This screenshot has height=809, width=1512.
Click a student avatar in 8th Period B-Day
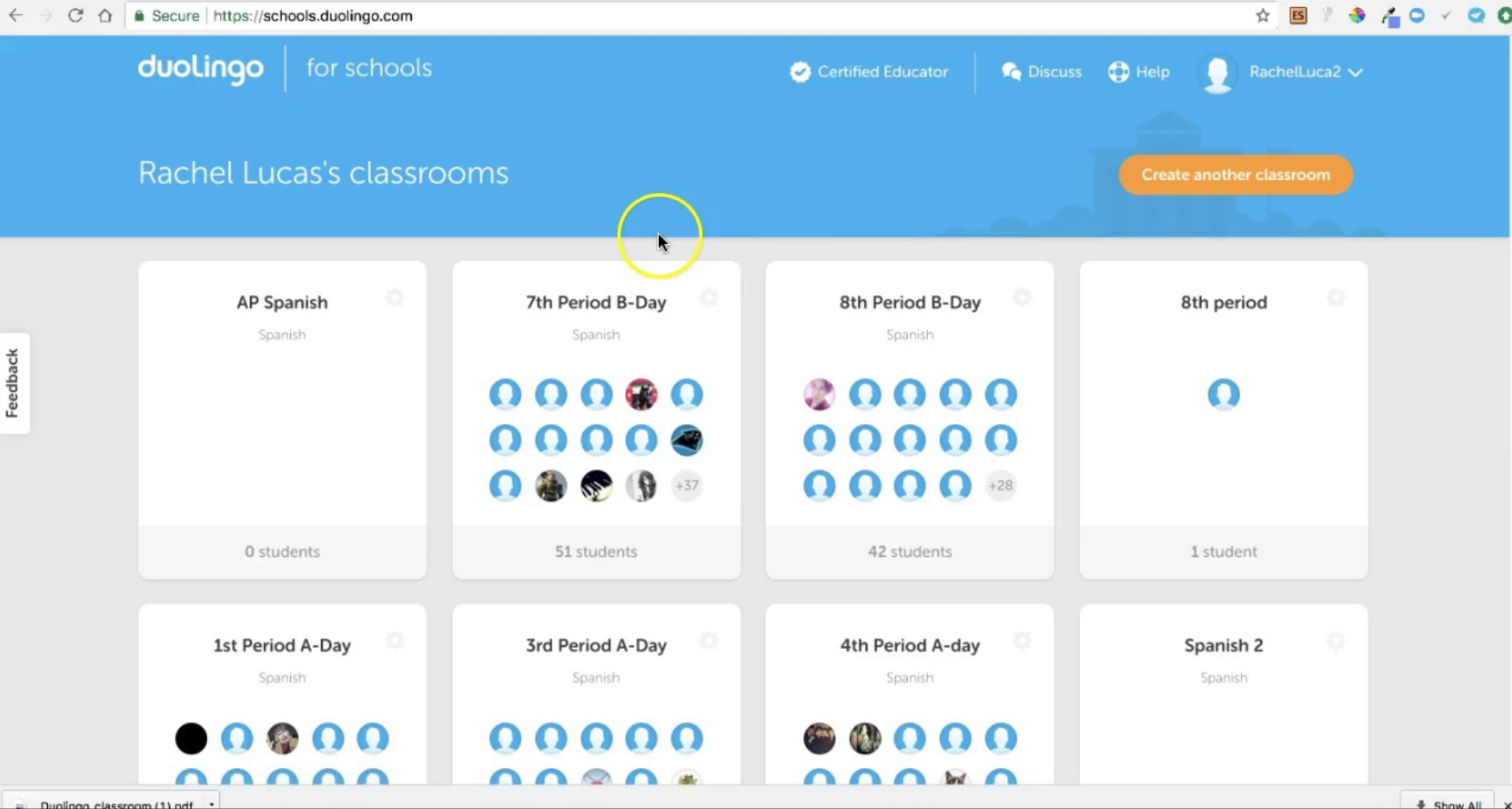820,394
